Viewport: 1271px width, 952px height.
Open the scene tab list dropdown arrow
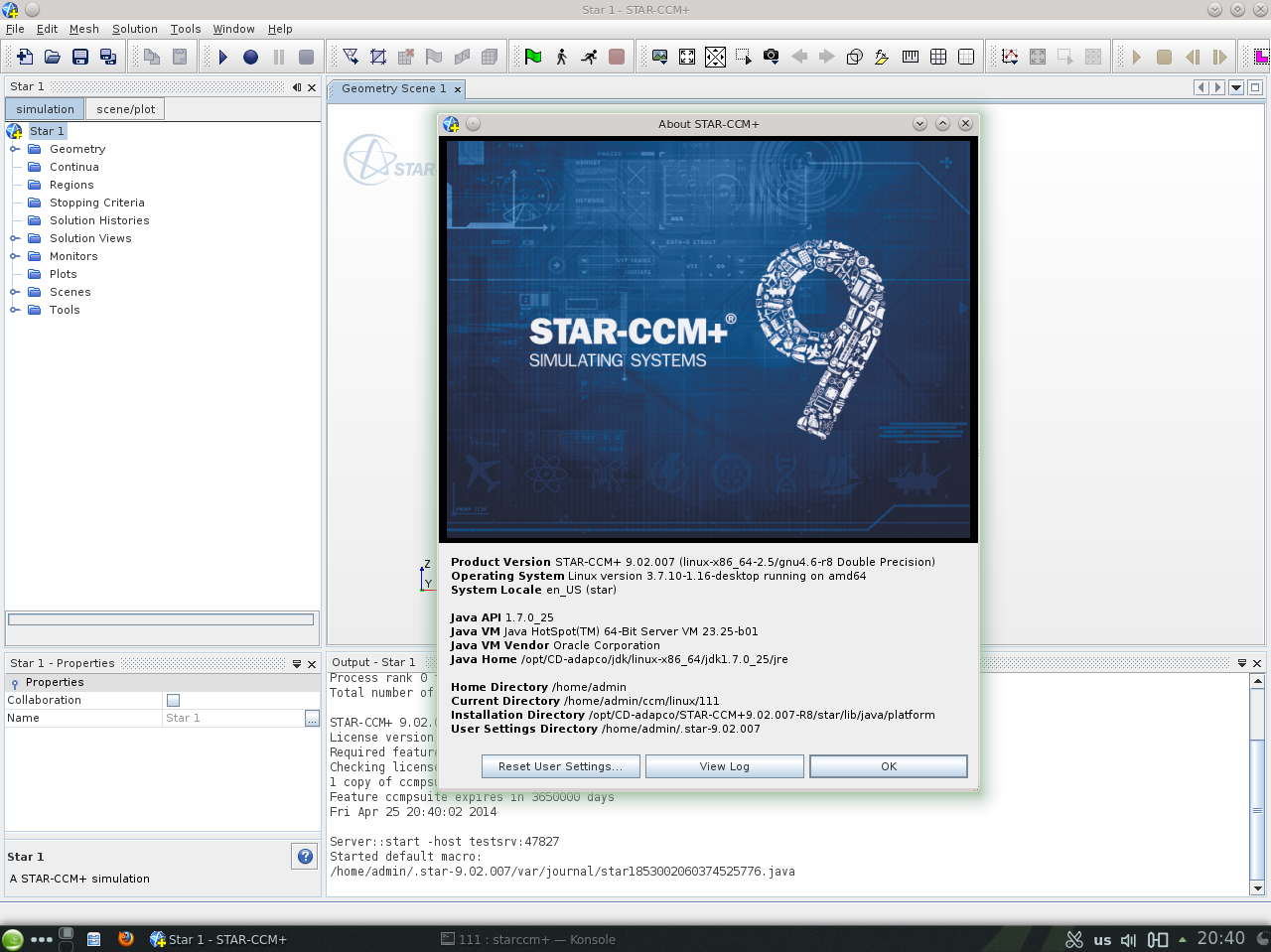pyautogui.click(x=1236, y=87)
